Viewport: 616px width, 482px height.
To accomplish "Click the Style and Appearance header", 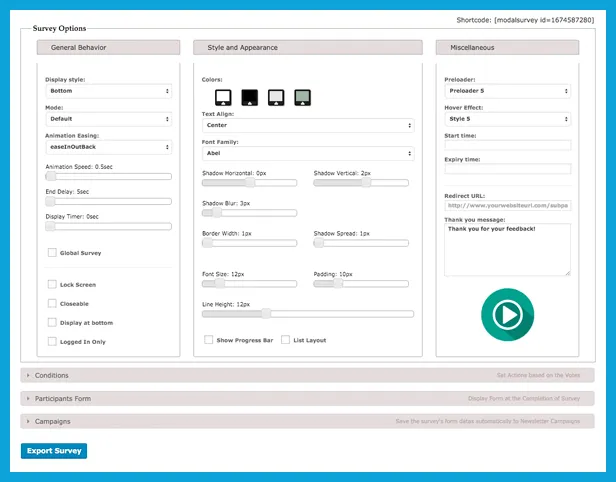I will (x=308, y=48).
